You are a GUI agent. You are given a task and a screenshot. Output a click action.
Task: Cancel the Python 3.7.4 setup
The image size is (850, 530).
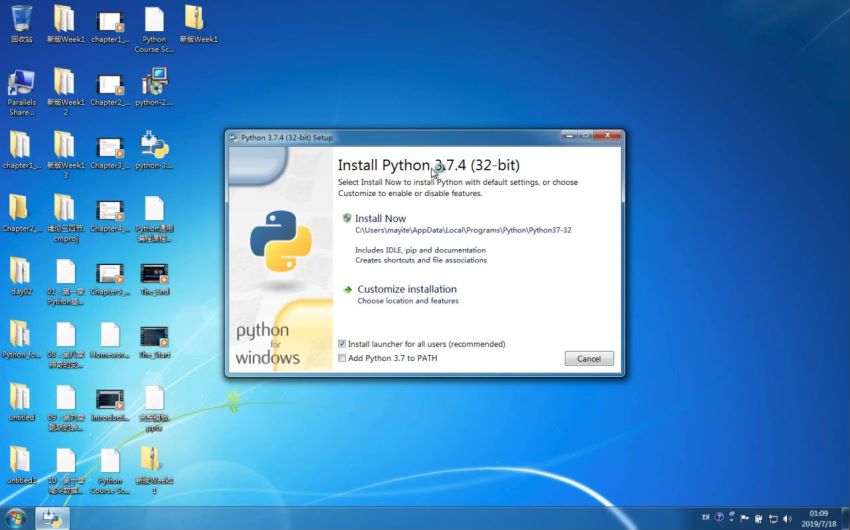(x=589, y=358)
